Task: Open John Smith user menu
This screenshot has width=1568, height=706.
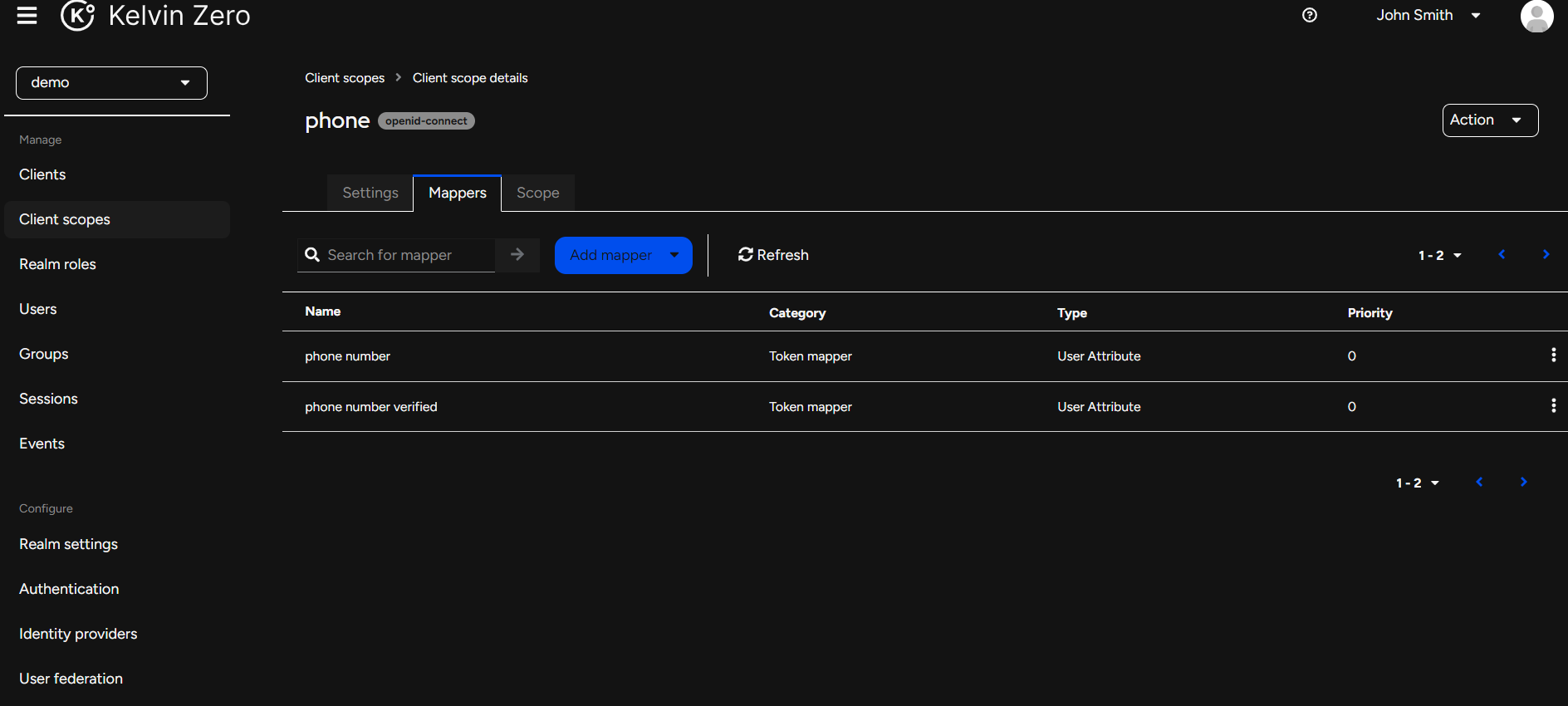Action: point(1428,16)
